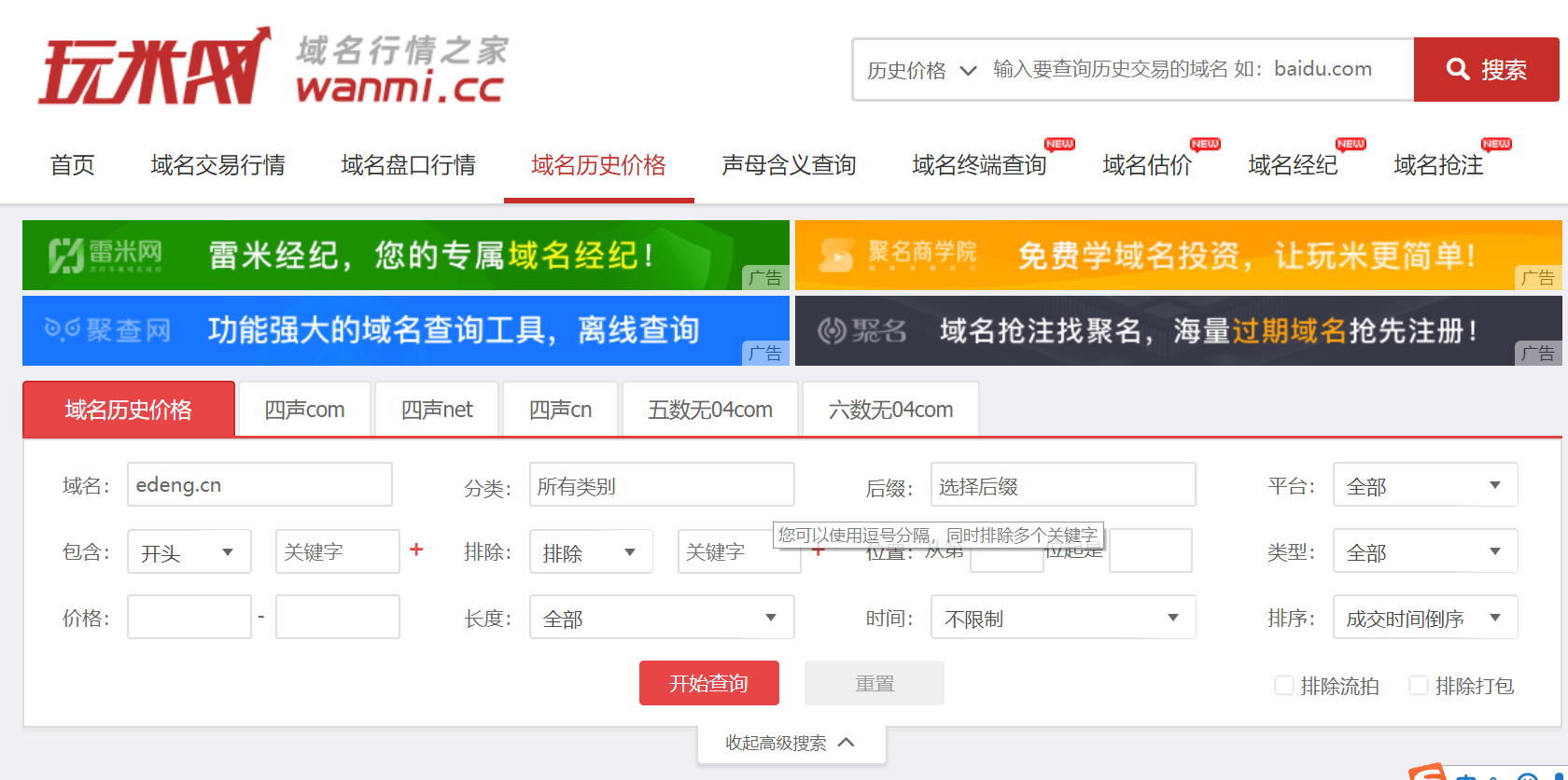Click the wanmi.cc site logo
This screenshot has width=1568, height=780.
(273, 68)
